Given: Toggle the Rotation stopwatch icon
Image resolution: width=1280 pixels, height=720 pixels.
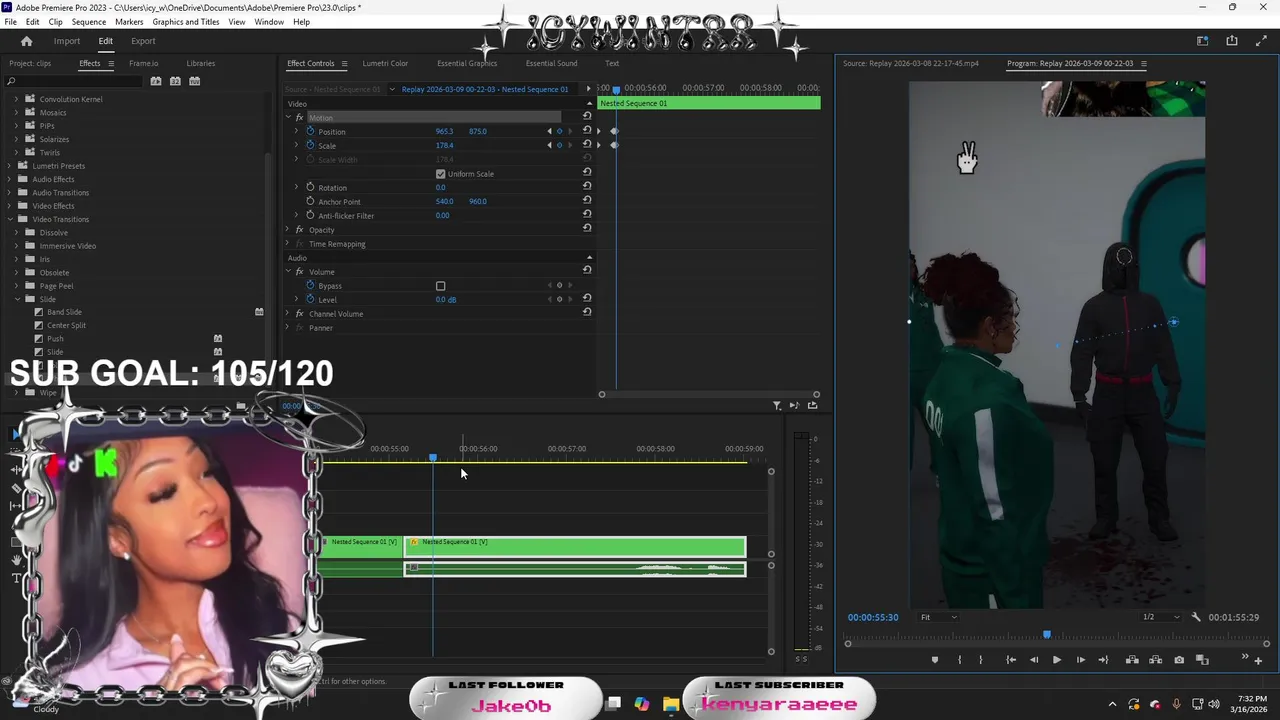Looking at the screenshot, I should tap(310, 187).
